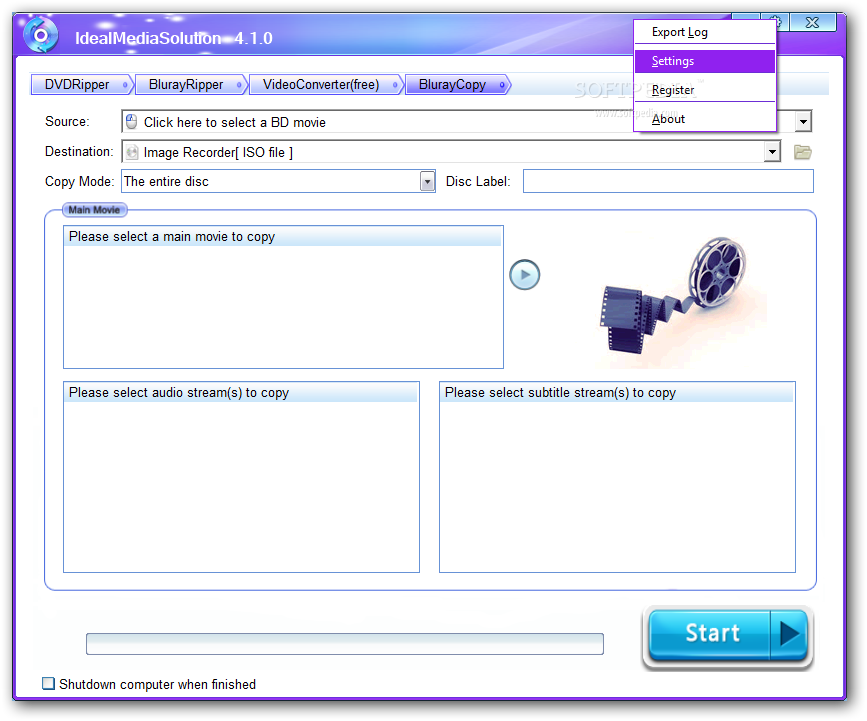867x721 pixels.
Task: Click the copy progress bar
Action: pos(344,644)
